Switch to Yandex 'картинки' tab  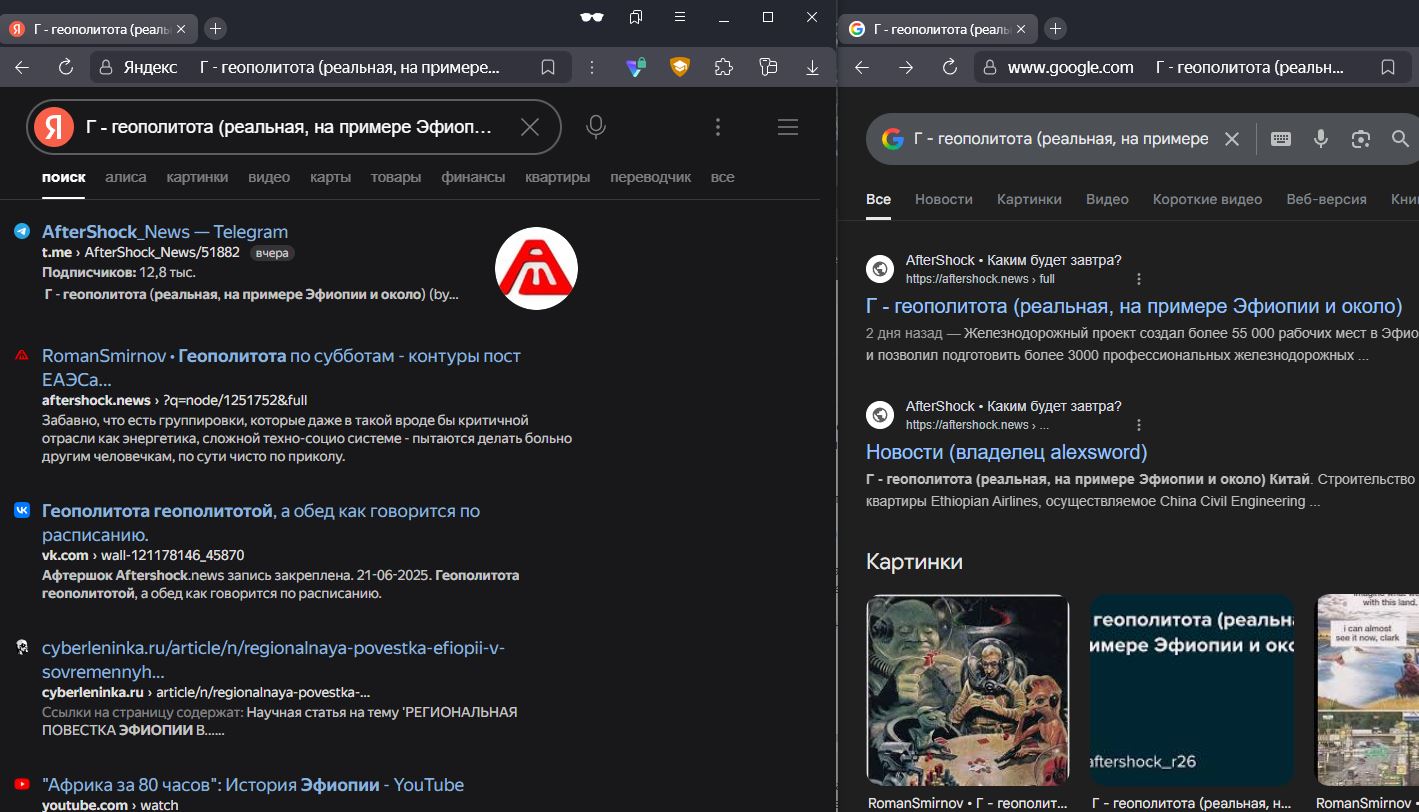pyautogui.click(x=197, y=177)
